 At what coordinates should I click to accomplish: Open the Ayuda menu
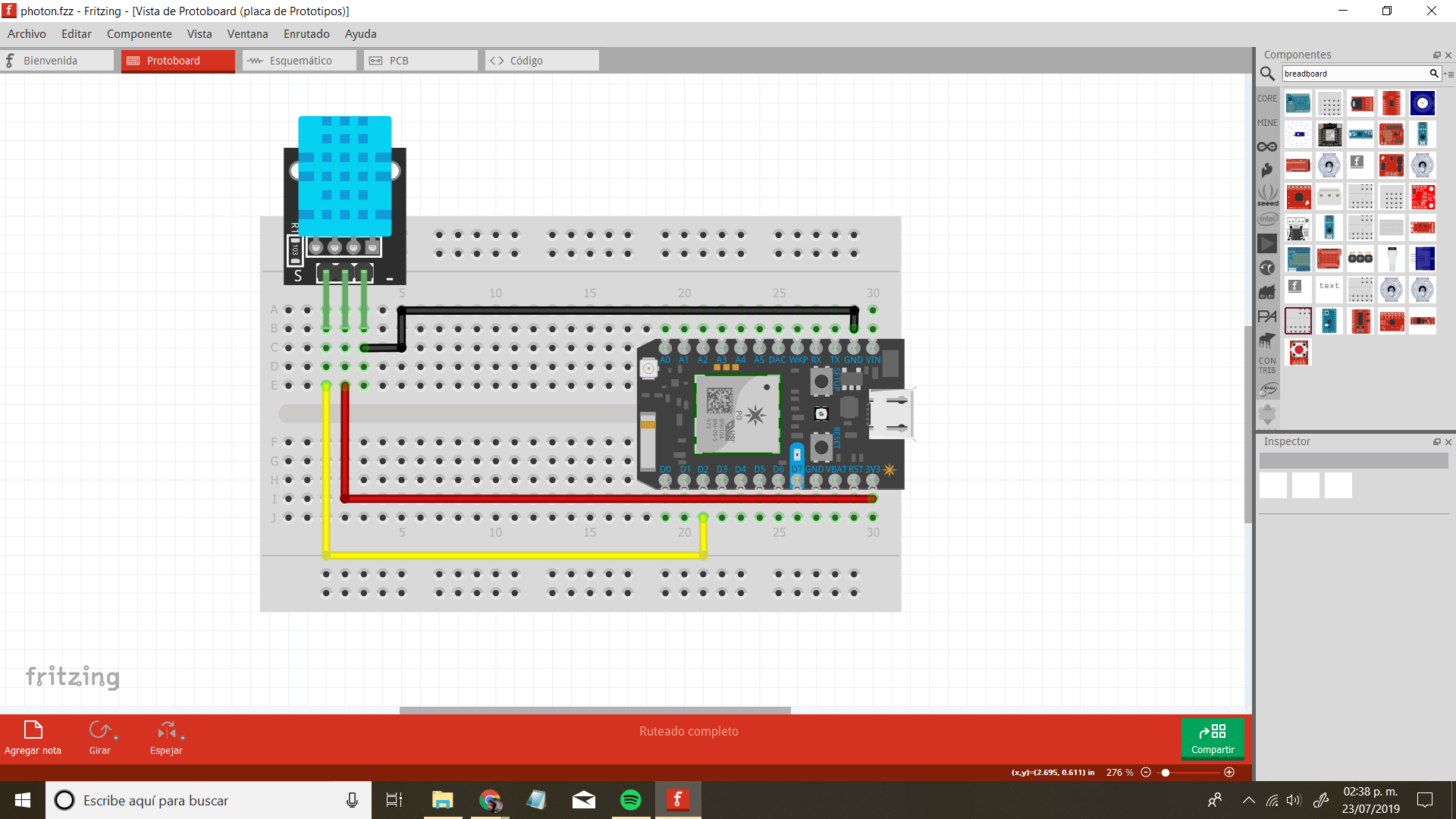click(x=361, y=34)
